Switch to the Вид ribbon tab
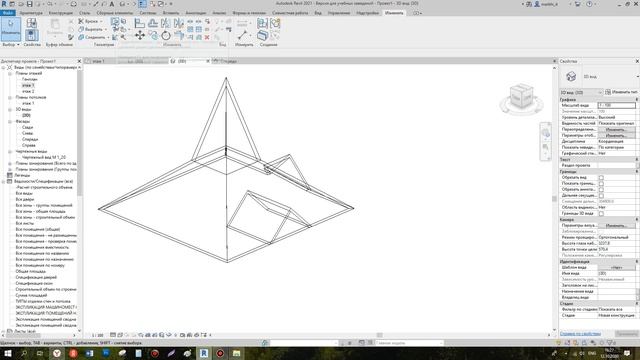 click(318, 13)
